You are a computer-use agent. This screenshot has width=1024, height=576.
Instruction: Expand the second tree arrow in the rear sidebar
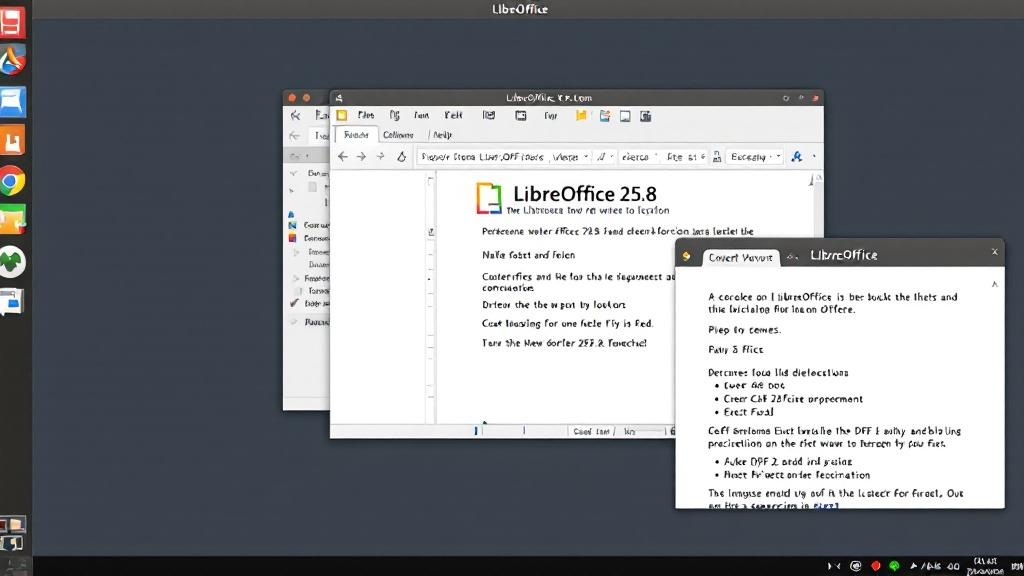pos(292,189)
